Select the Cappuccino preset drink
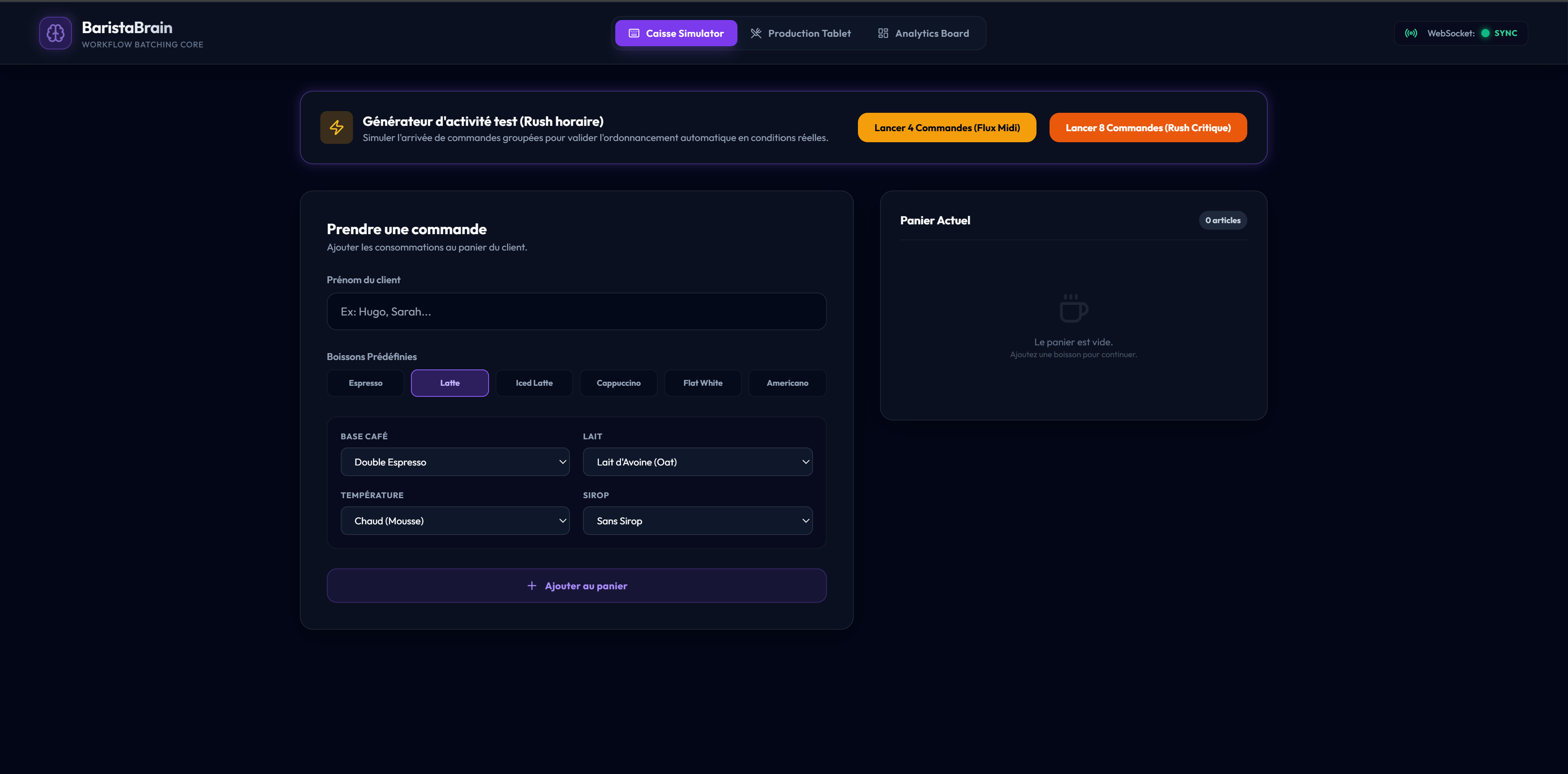 coord(619,383)
